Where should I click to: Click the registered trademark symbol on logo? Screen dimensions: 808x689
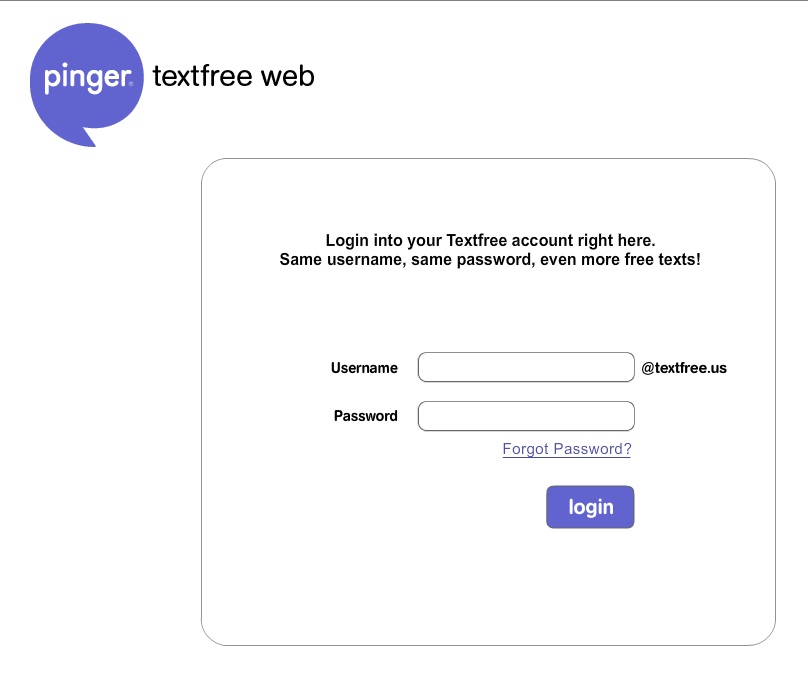click(131, 83)
